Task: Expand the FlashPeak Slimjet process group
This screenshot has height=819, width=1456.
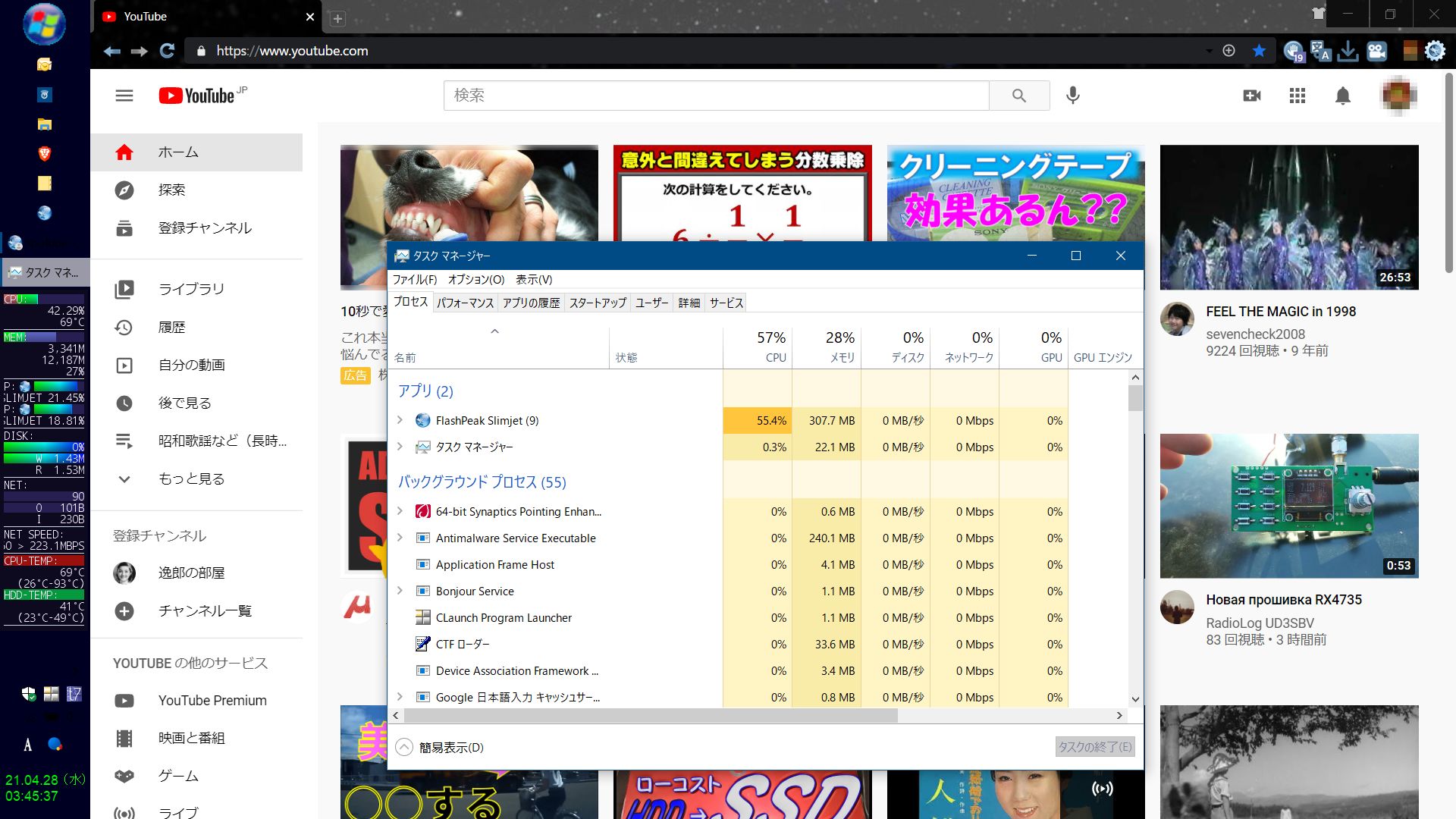Action: point(400,420)
